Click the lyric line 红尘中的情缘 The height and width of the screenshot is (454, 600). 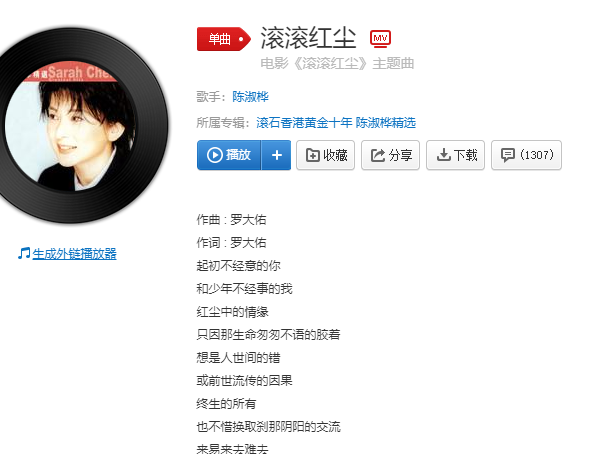pyautogui.click(x=232, y=312)
